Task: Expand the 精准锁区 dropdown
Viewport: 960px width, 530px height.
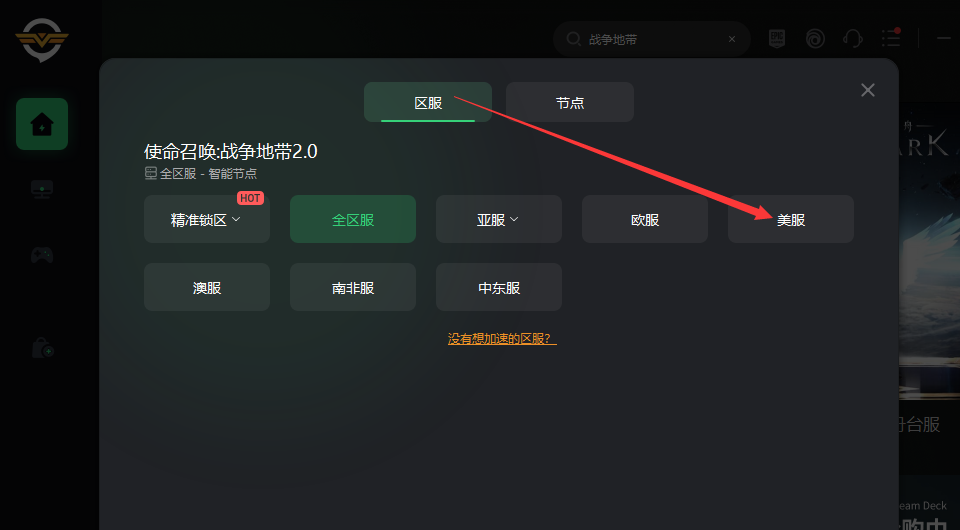Action: pos(207,219)
